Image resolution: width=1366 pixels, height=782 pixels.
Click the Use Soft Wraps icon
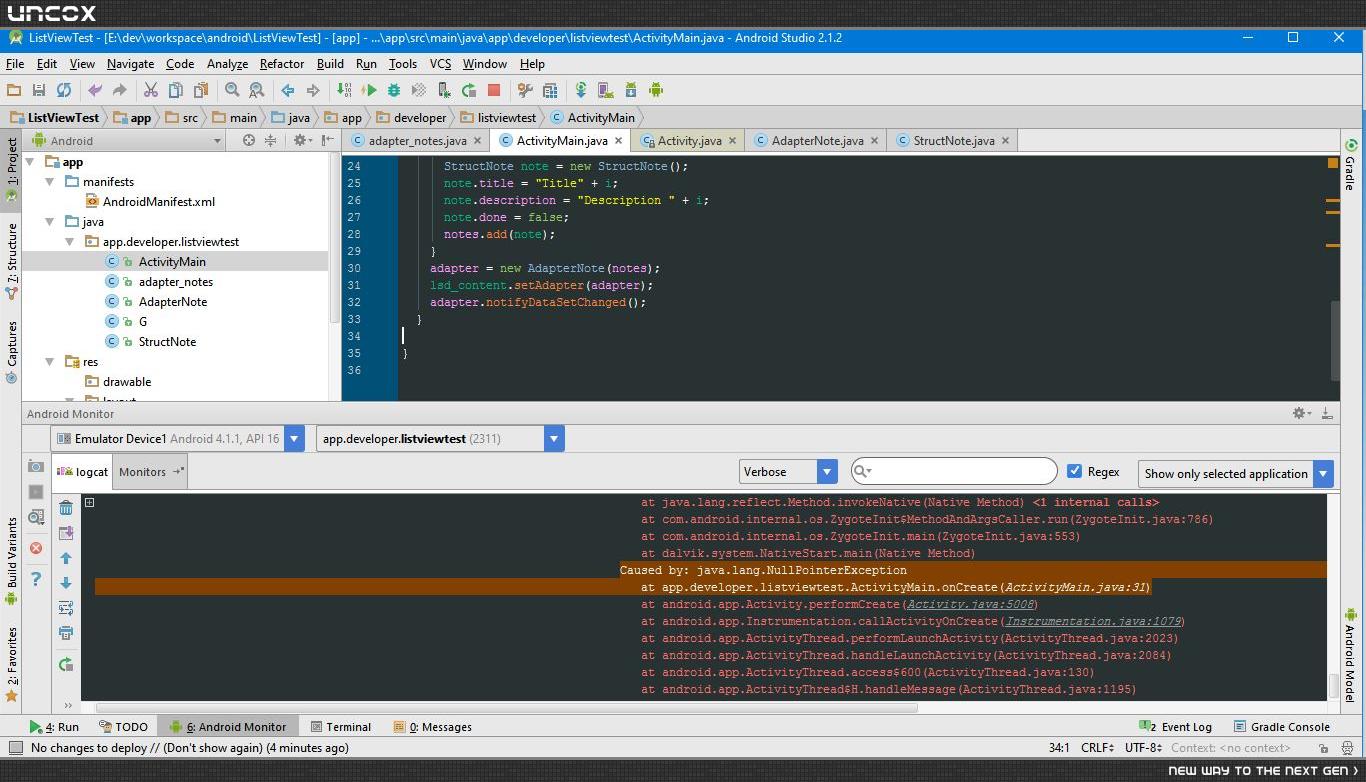[66, 608]
